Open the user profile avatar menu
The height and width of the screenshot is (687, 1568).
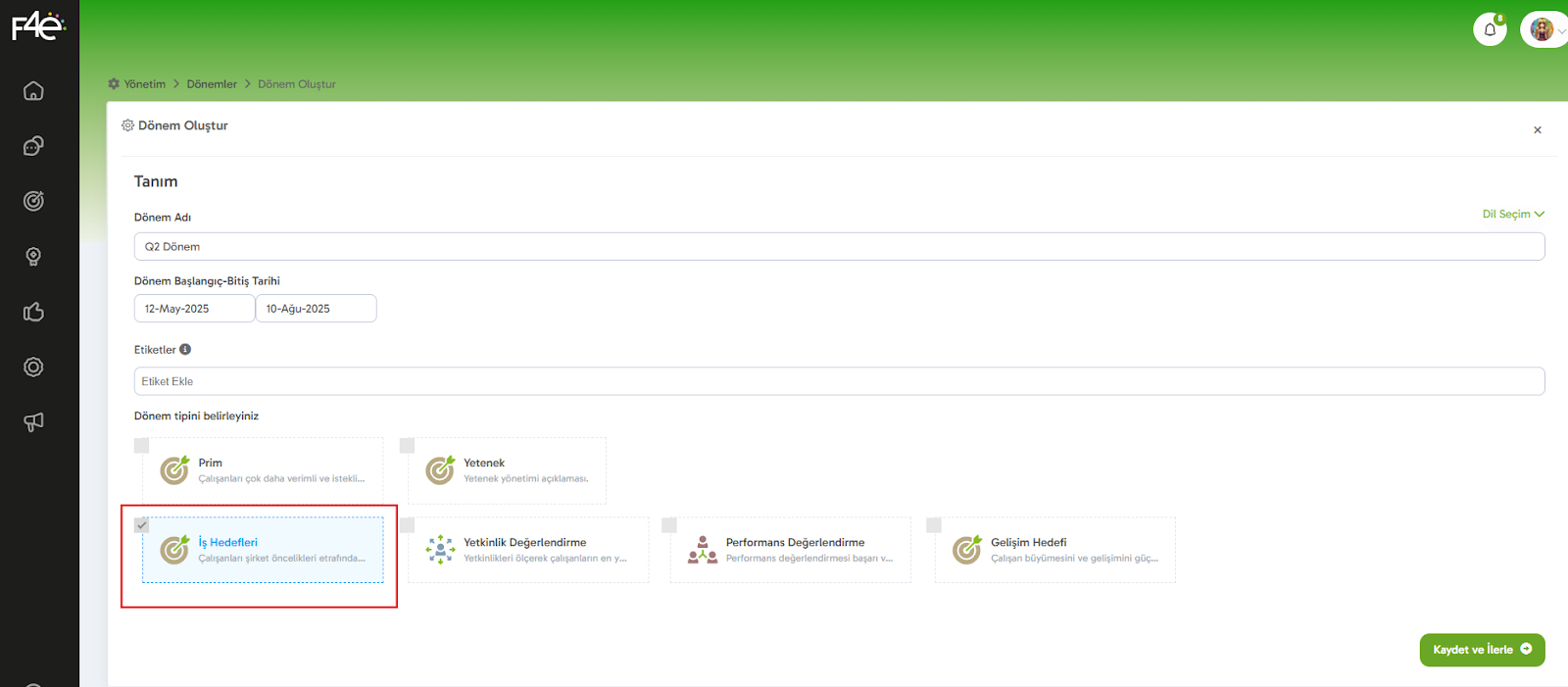[1543, 29]
